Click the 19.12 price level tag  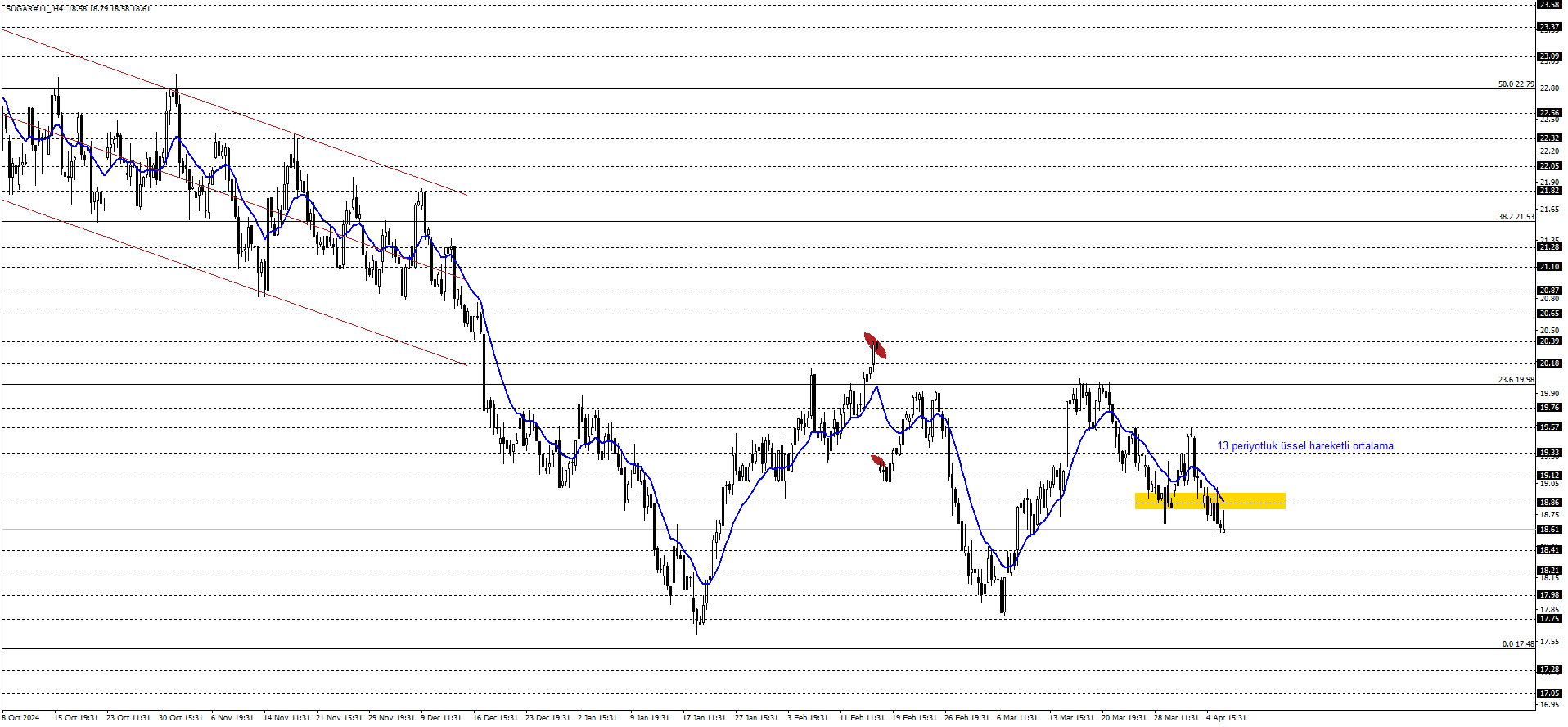tap(1549, 475)
